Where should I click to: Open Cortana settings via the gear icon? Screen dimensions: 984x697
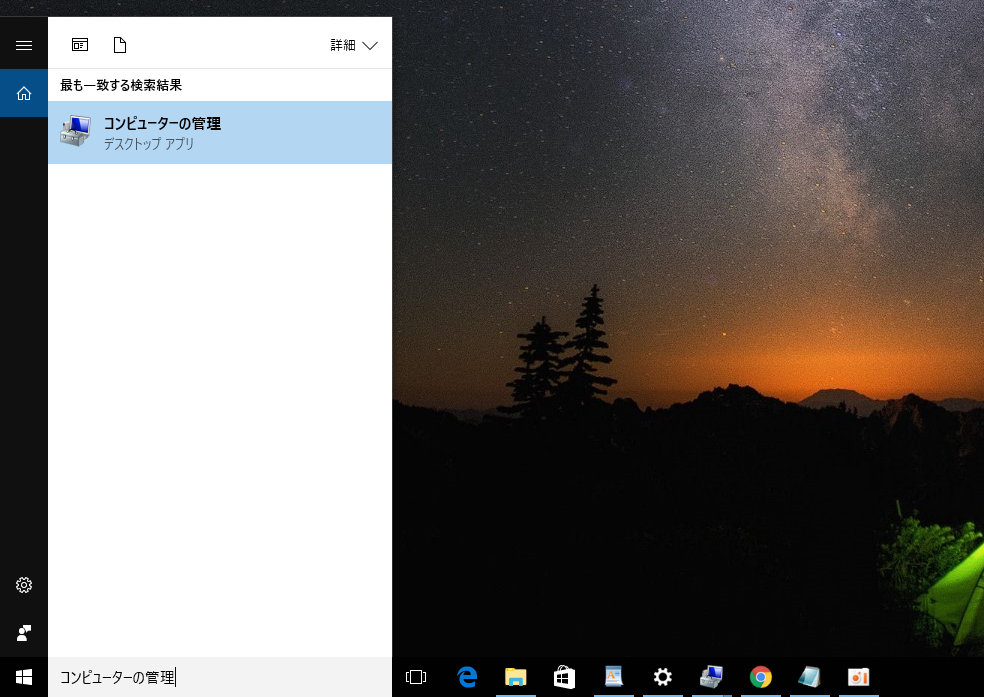(x=23, y=585)
